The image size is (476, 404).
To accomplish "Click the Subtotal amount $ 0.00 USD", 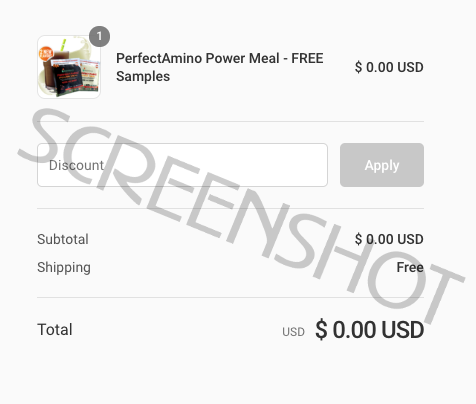I will 389,239.
